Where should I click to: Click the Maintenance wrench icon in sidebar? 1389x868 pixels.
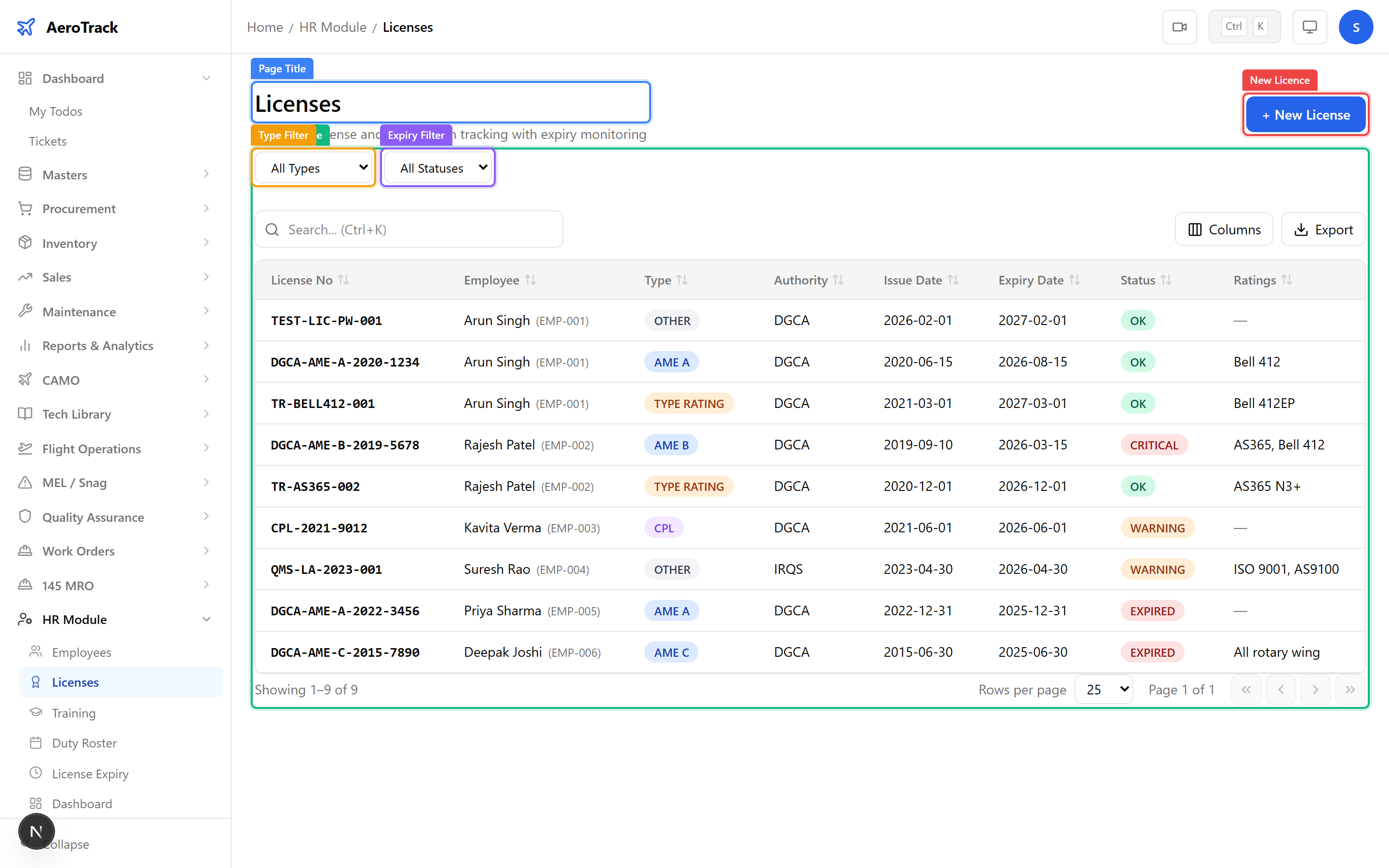click(25, 311)
